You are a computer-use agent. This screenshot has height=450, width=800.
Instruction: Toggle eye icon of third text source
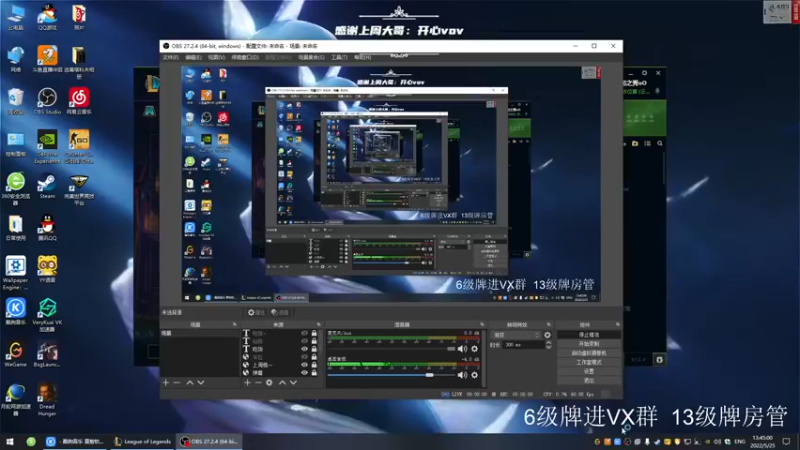coord(305,349)
